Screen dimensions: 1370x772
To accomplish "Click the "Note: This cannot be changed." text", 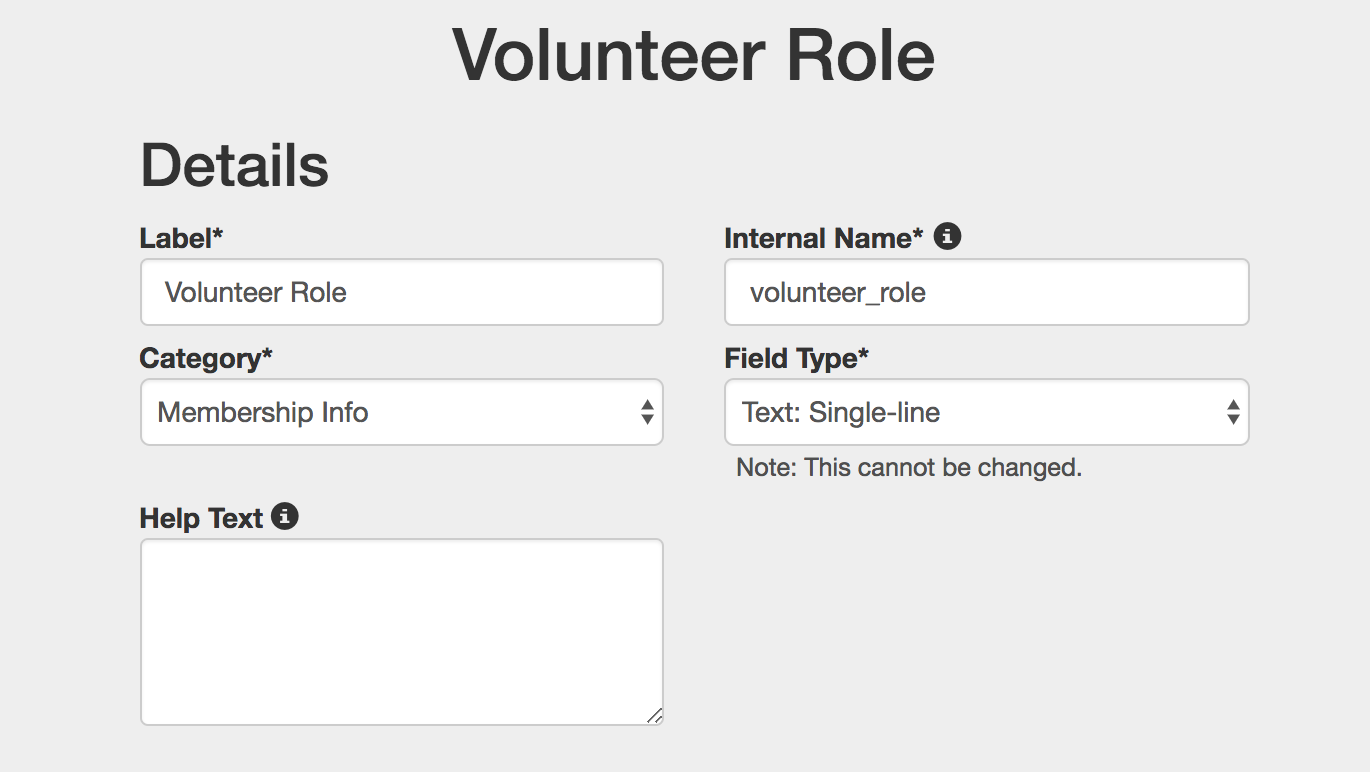I will pyautogui.click(x=909, y=467).
